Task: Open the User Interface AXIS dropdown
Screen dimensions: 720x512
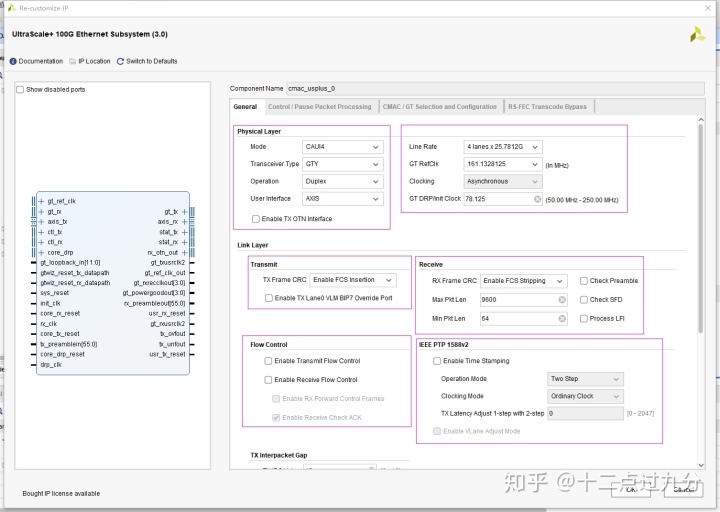Action: 343,199
